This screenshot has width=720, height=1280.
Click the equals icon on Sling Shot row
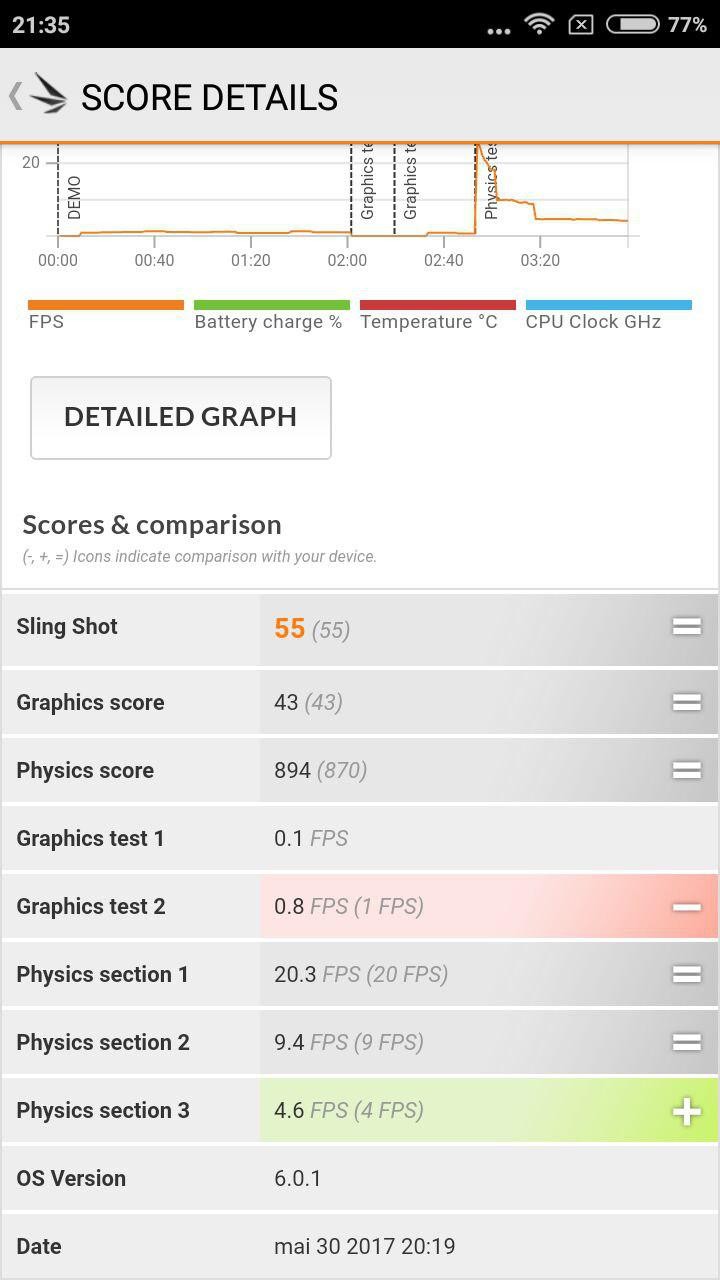tap(686, 627)
